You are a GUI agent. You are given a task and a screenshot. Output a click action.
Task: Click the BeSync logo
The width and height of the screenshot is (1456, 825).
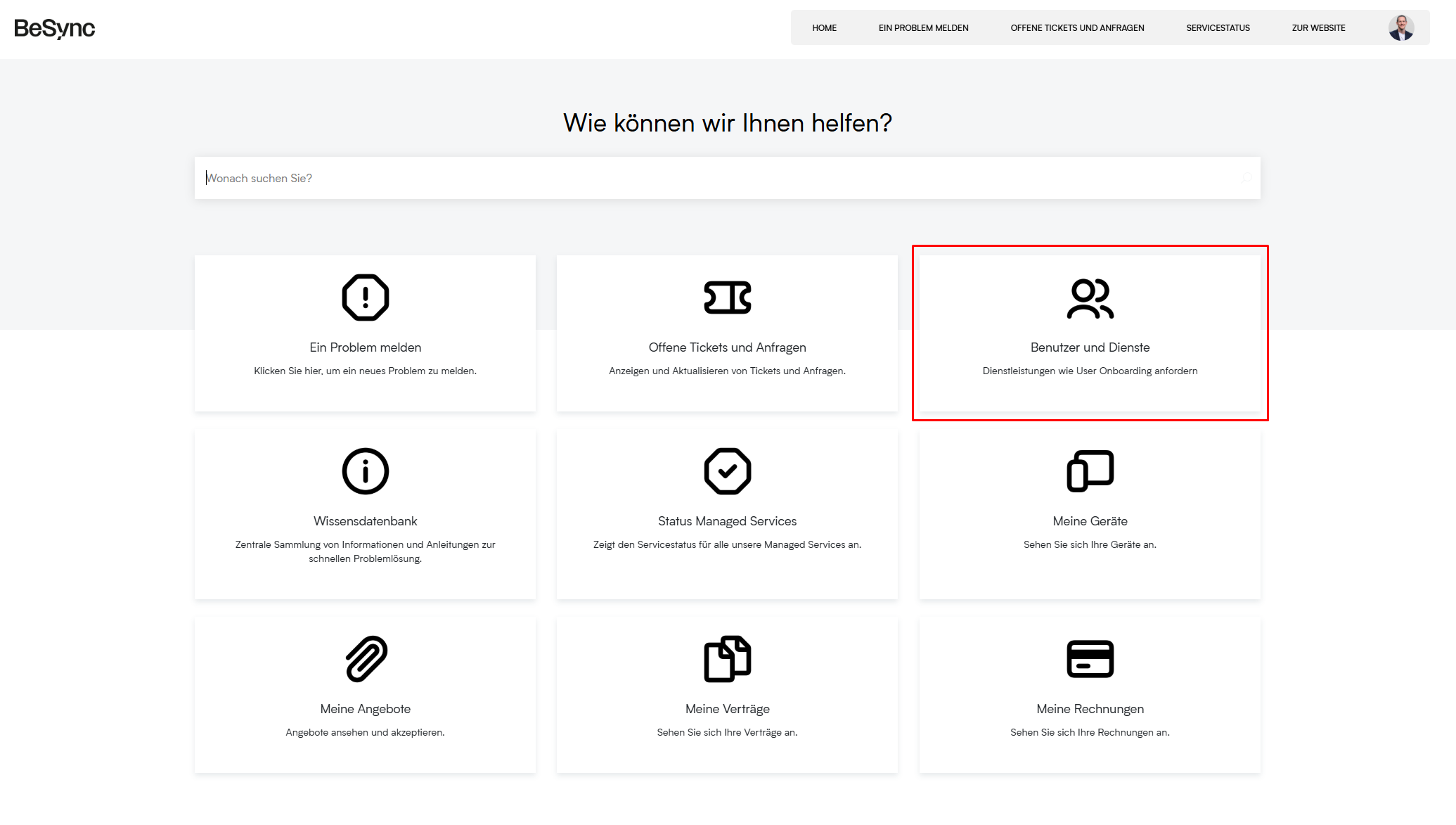[x=55, y=28]
